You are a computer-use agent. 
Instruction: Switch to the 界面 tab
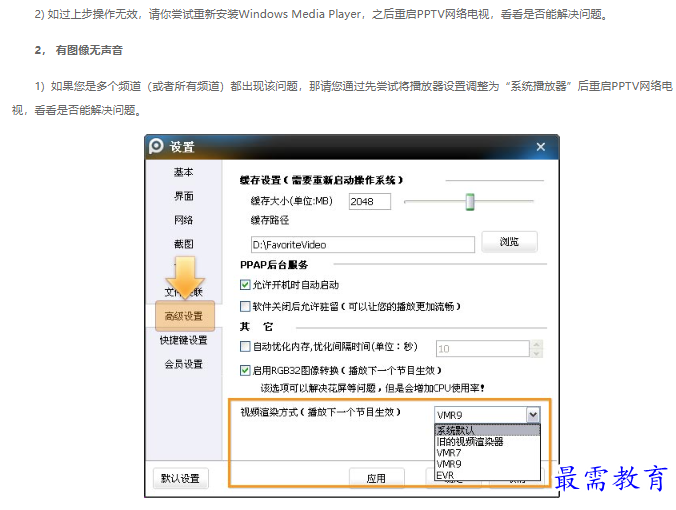pyautogui.click(x=184, y=196)
